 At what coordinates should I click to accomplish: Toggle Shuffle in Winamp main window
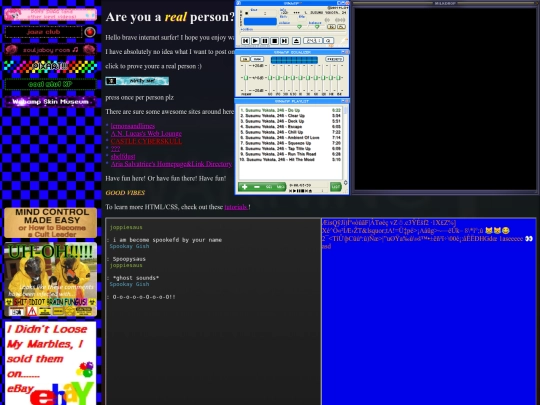[x=312, y=41]
